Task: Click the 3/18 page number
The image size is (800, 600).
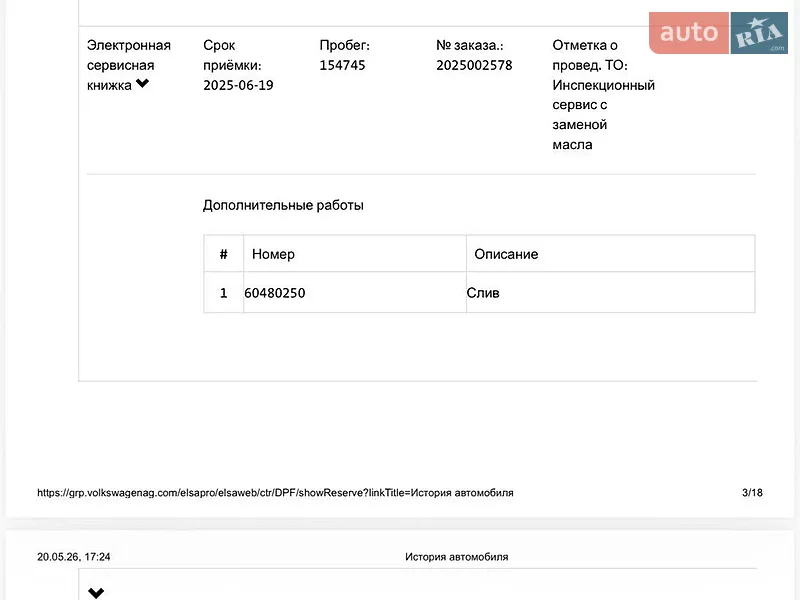Action: pyautogui.click(x=752, y=493)
